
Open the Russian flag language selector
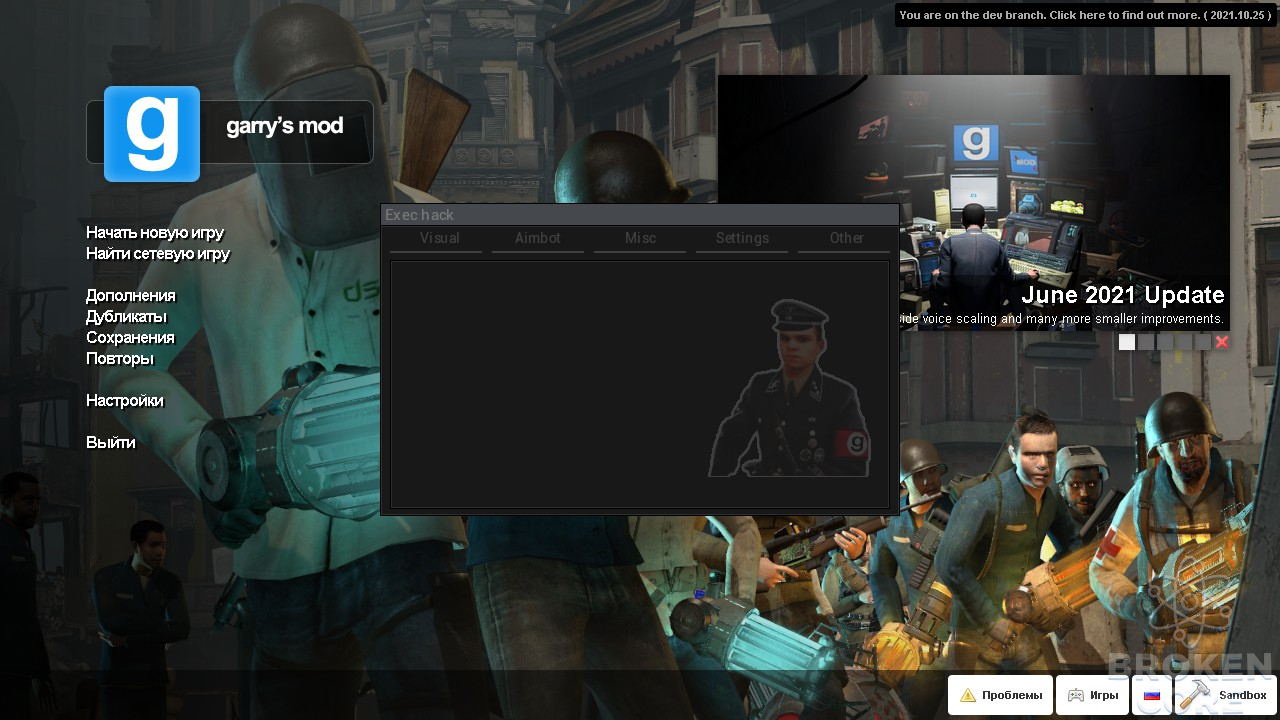pyautogui.click(x=1152, y=695)
